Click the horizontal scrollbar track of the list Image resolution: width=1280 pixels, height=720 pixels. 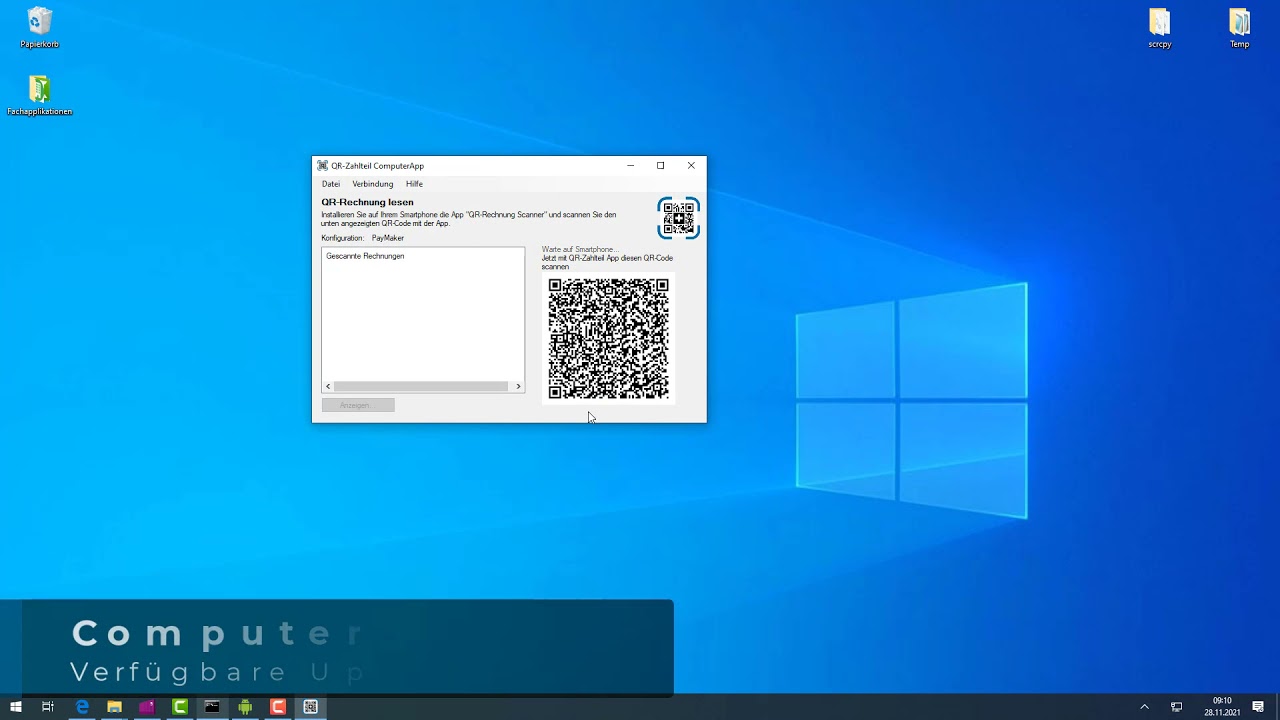[x=421, y=386]
